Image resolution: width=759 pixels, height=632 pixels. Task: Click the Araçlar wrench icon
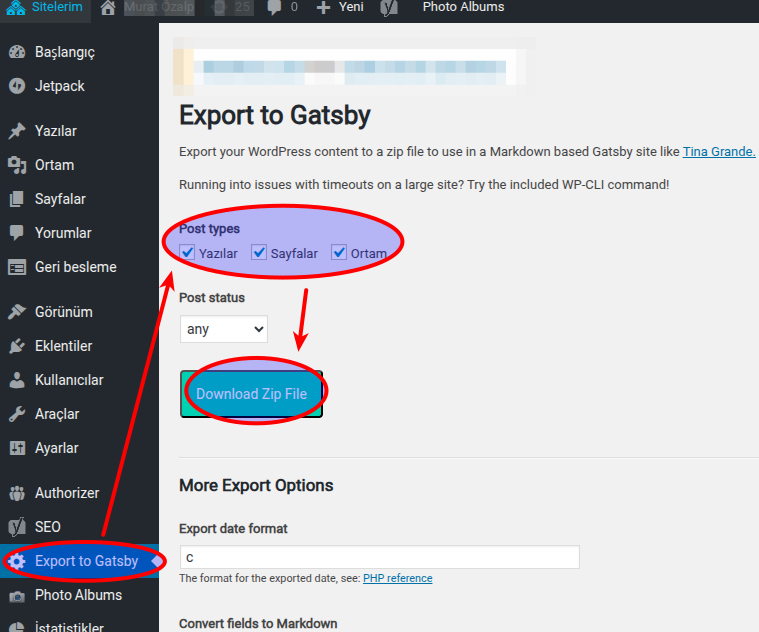(x=17, y=414)
